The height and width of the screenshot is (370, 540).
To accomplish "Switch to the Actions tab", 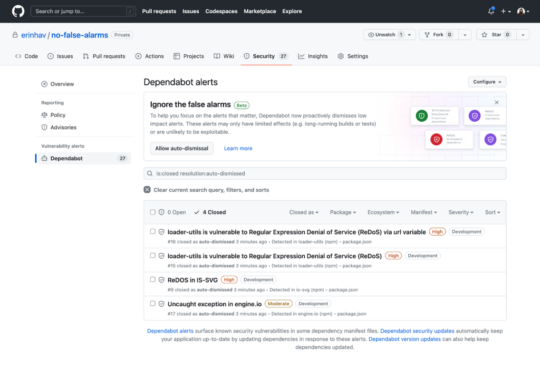I will click(x=149, y=56).
